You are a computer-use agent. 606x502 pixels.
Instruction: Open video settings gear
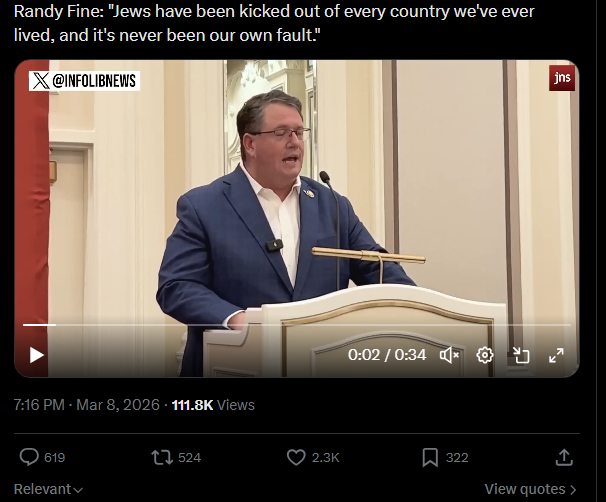[485, 355]
